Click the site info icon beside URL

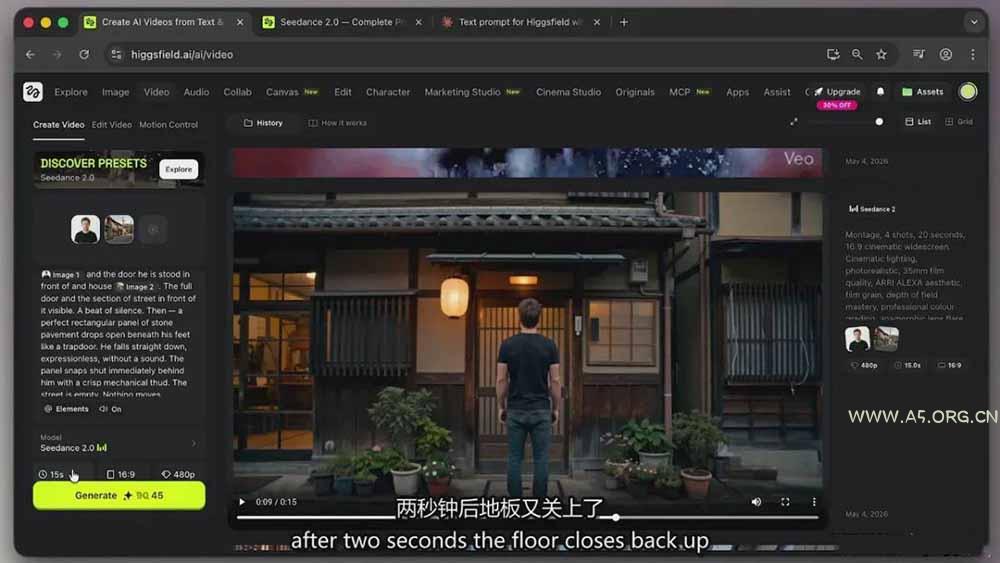tap(116, 55)
